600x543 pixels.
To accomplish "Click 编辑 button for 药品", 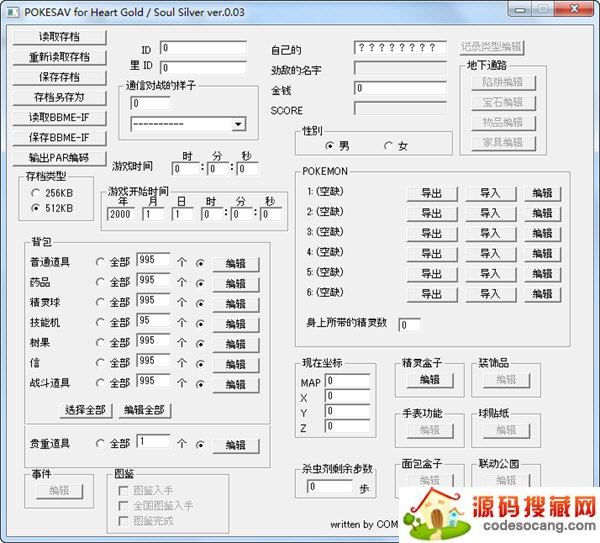I will (236, 284).
